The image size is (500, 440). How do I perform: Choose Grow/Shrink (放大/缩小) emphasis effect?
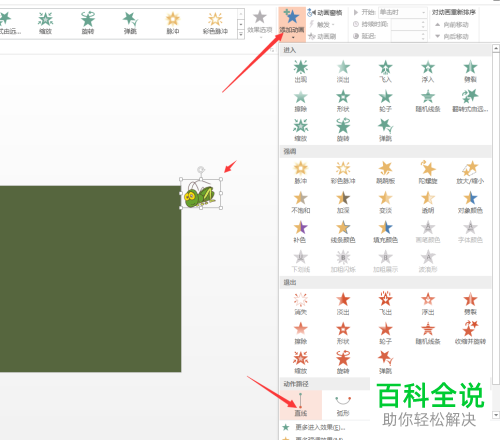(470, 173)
